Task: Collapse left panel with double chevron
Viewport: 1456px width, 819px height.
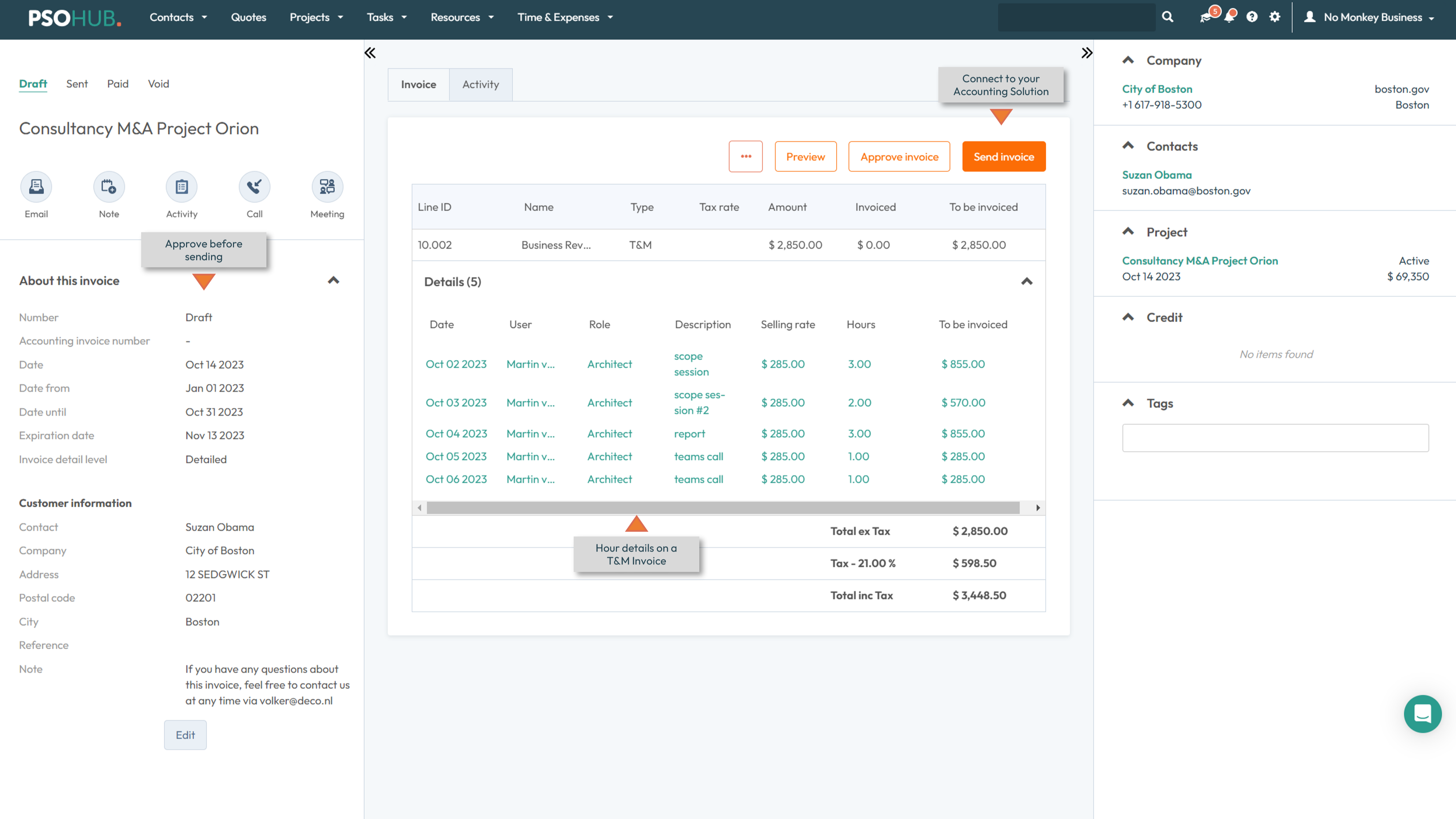Action: click(x=370, y=53)
